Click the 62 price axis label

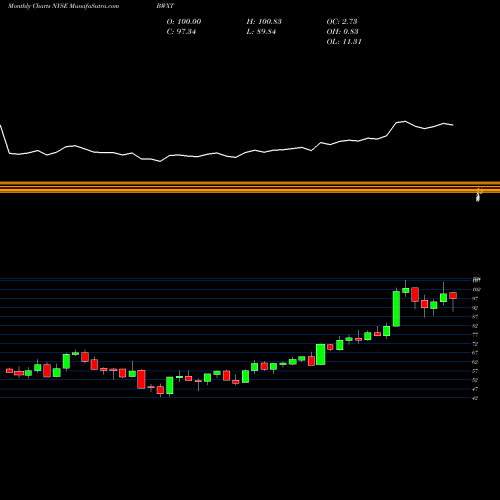[x=475, y=362]
